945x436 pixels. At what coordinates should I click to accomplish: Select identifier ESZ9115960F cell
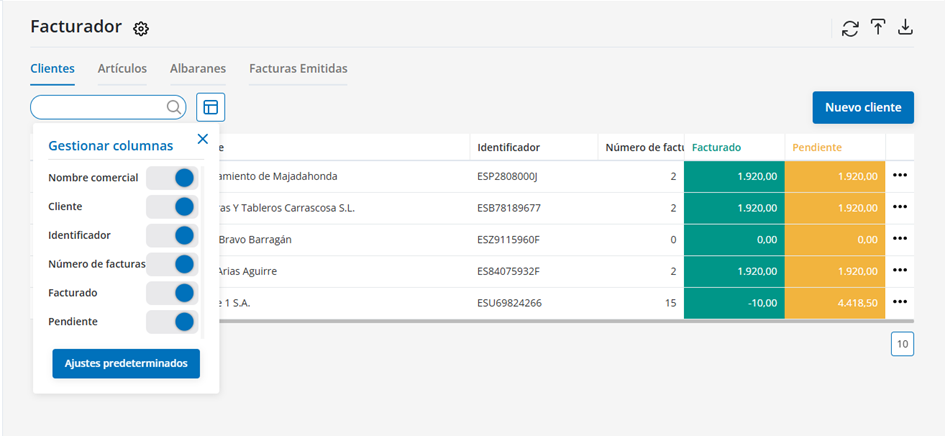[x=534, y=239]
